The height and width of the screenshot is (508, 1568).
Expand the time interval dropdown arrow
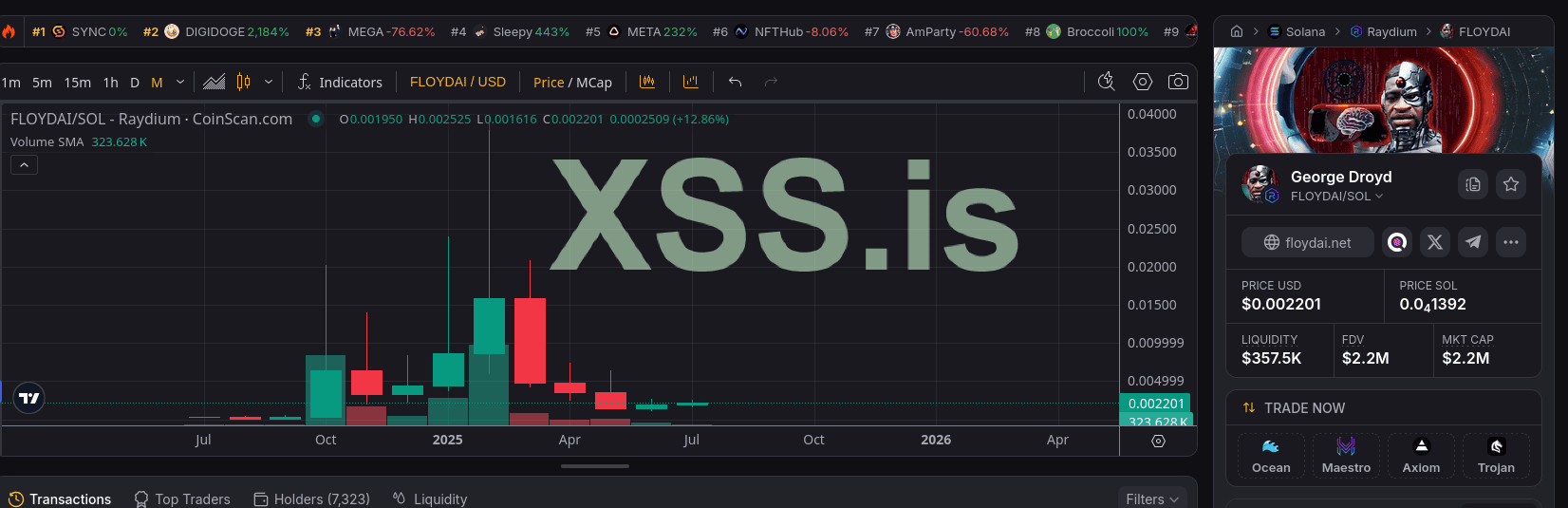[180, 82]
